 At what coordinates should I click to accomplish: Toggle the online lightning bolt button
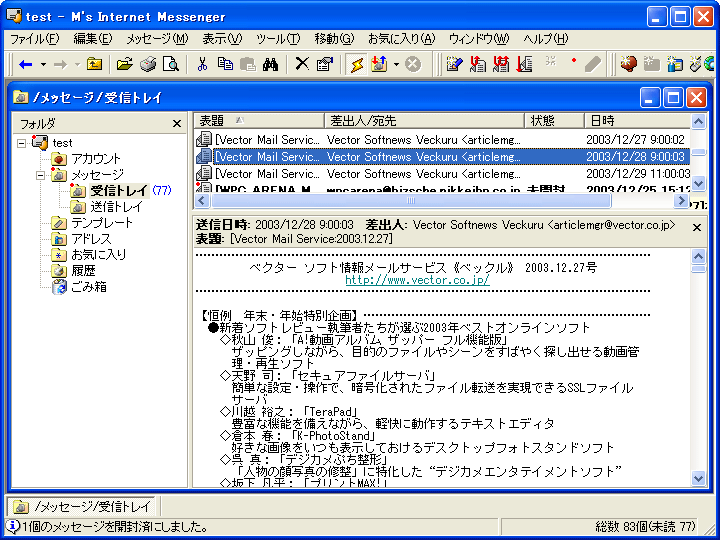pyautogui.click(x=356, y=65)
